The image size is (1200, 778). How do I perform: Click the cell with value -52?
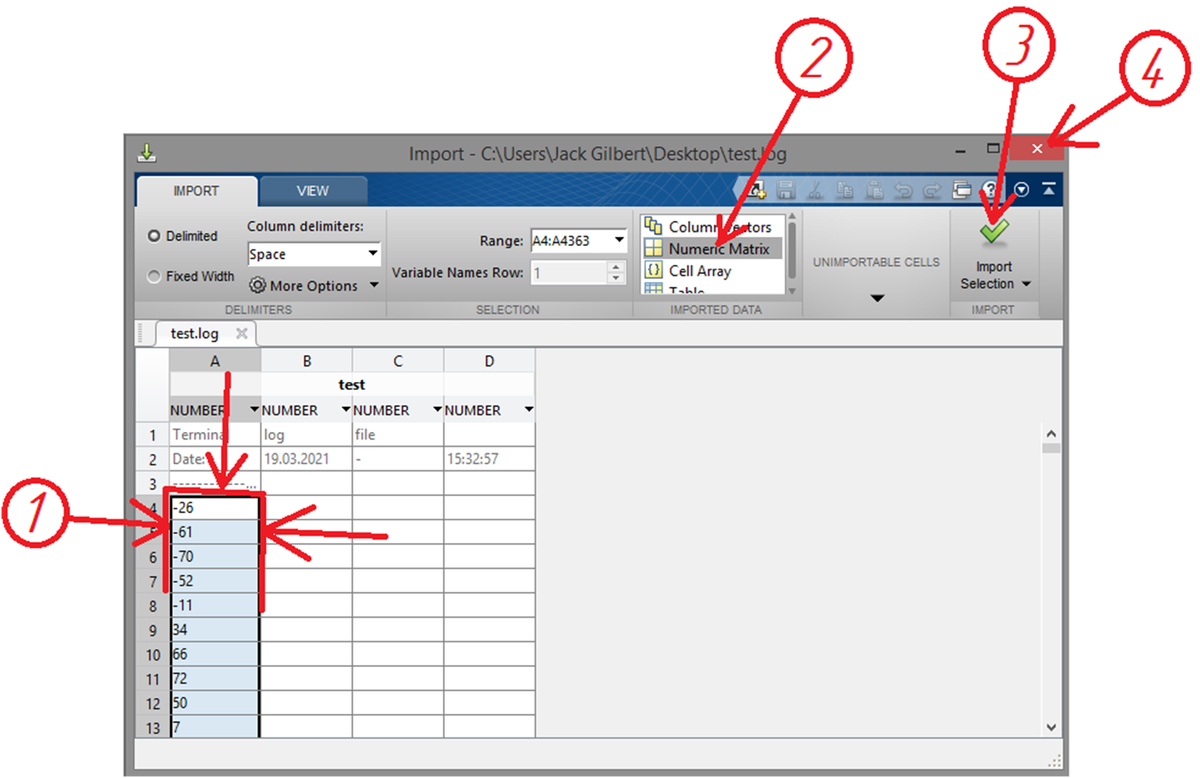click(215, 581)
